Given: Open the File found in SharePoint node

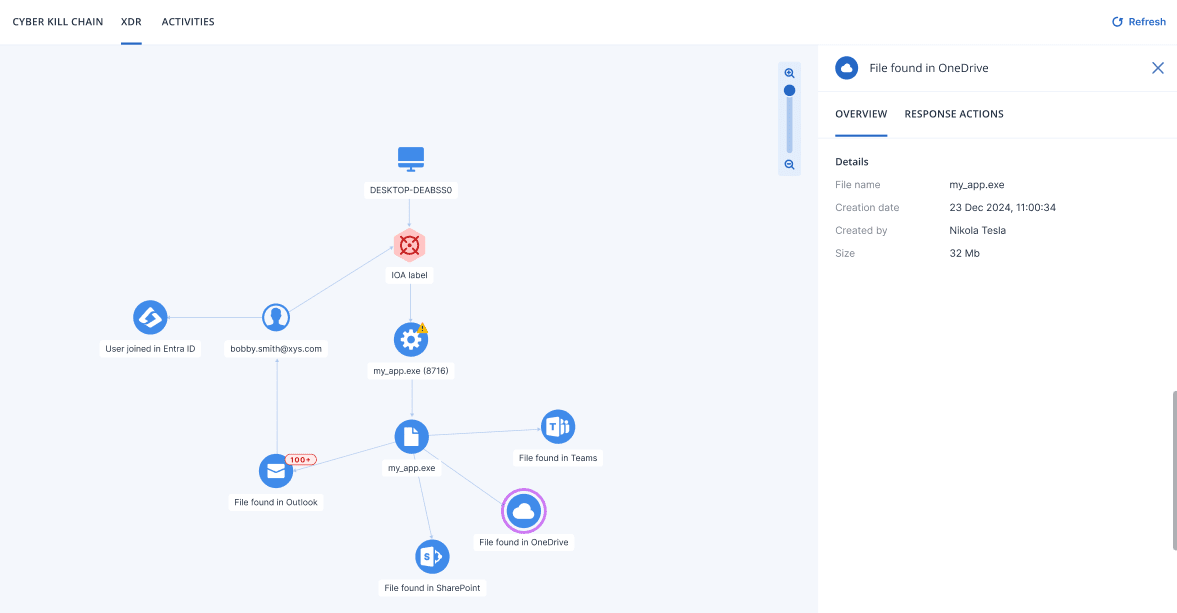Looking at the screenshot, I should pyautogui.click(x=432, y=557).
